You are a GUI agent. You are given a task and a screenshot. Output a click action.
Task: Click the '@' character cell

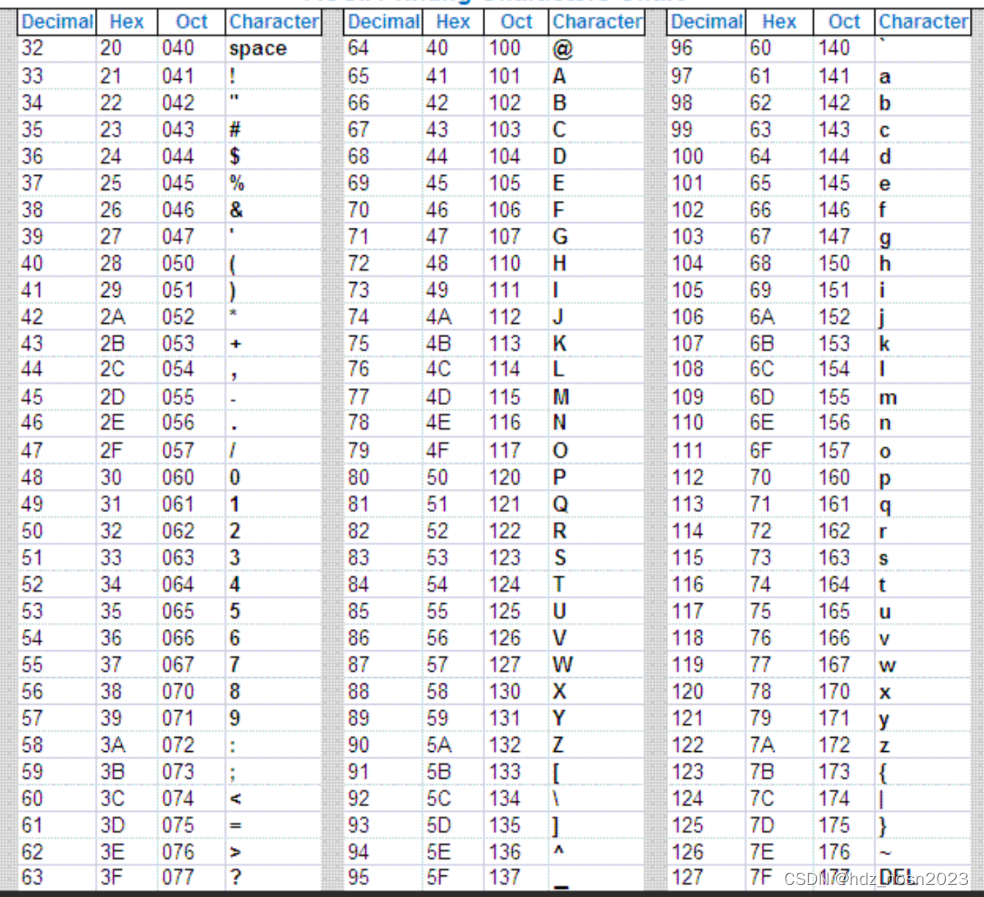[x=596, y=48]
